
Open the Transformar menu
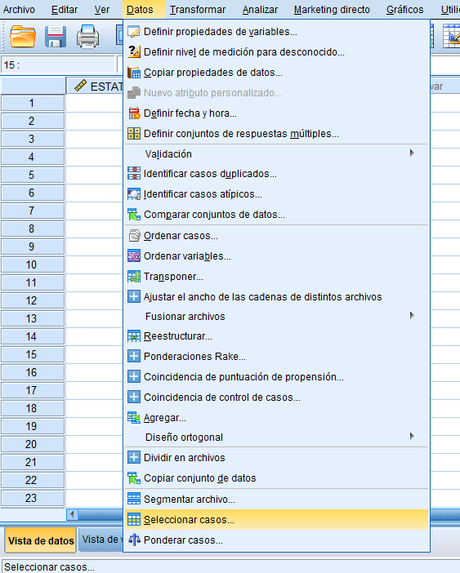(x=198, y=10)
